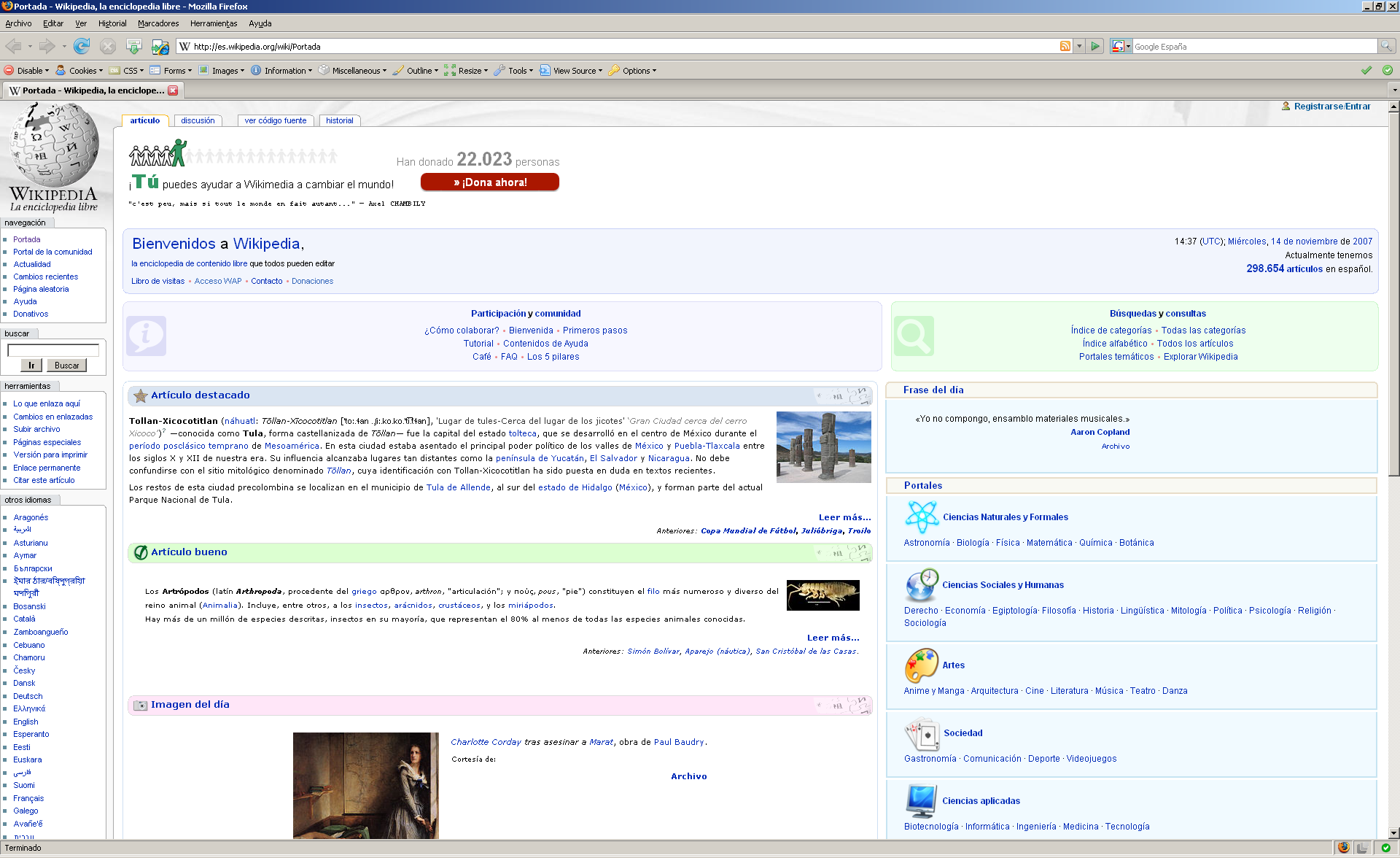Click the star icon beside Artículo destacado
Viewport: 1400px width, 858px height.
point(141,395)
